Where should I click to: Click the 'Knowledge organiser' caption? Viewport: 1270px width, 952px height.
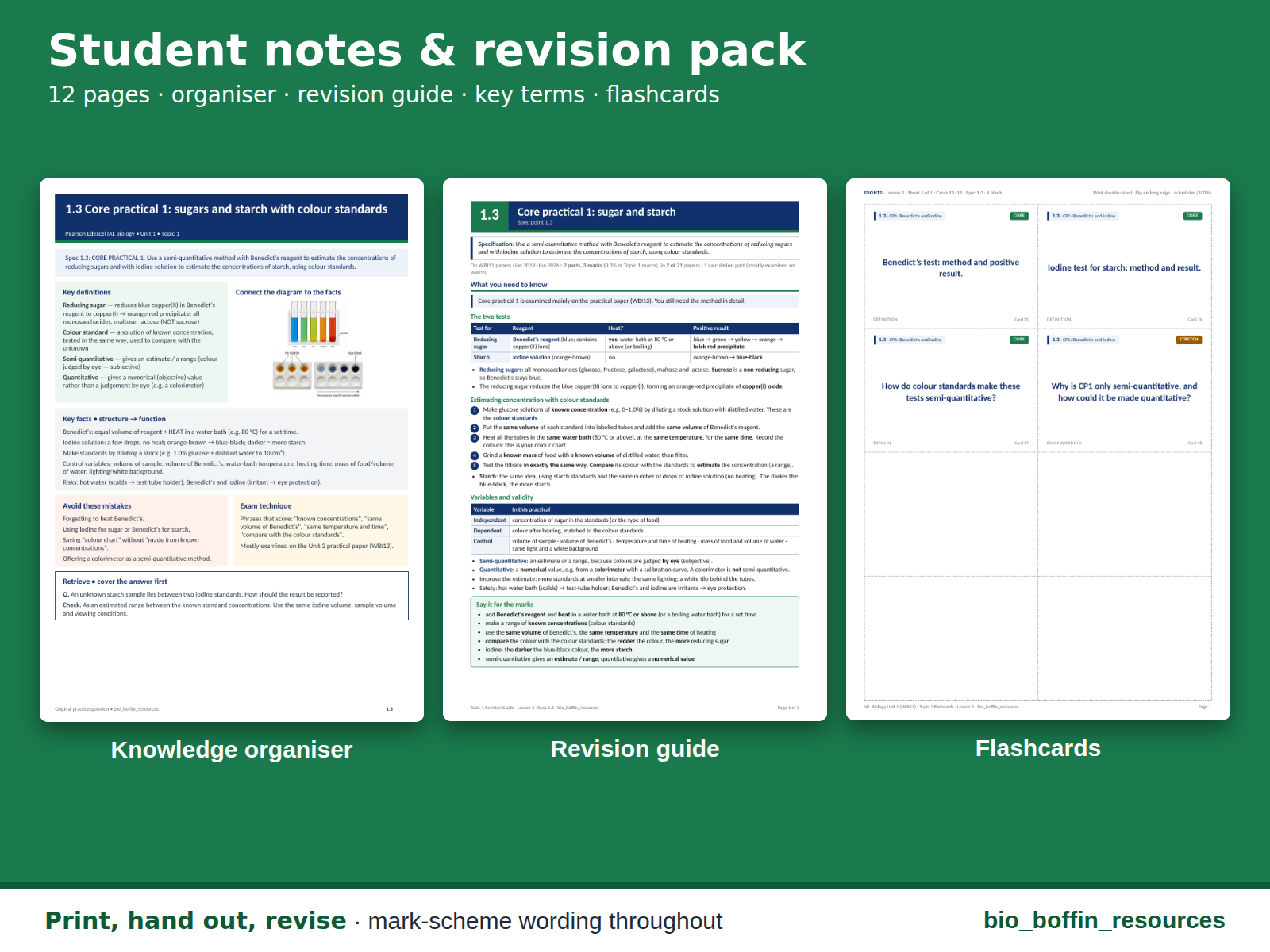click(x=232, y=750)
